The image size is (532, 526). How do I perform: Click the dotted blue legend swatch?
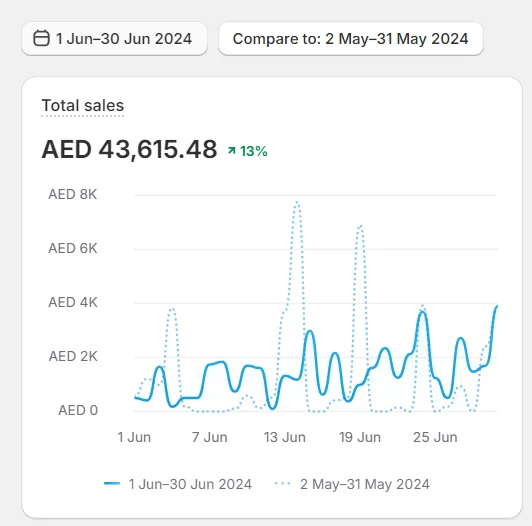click(282, 484)
